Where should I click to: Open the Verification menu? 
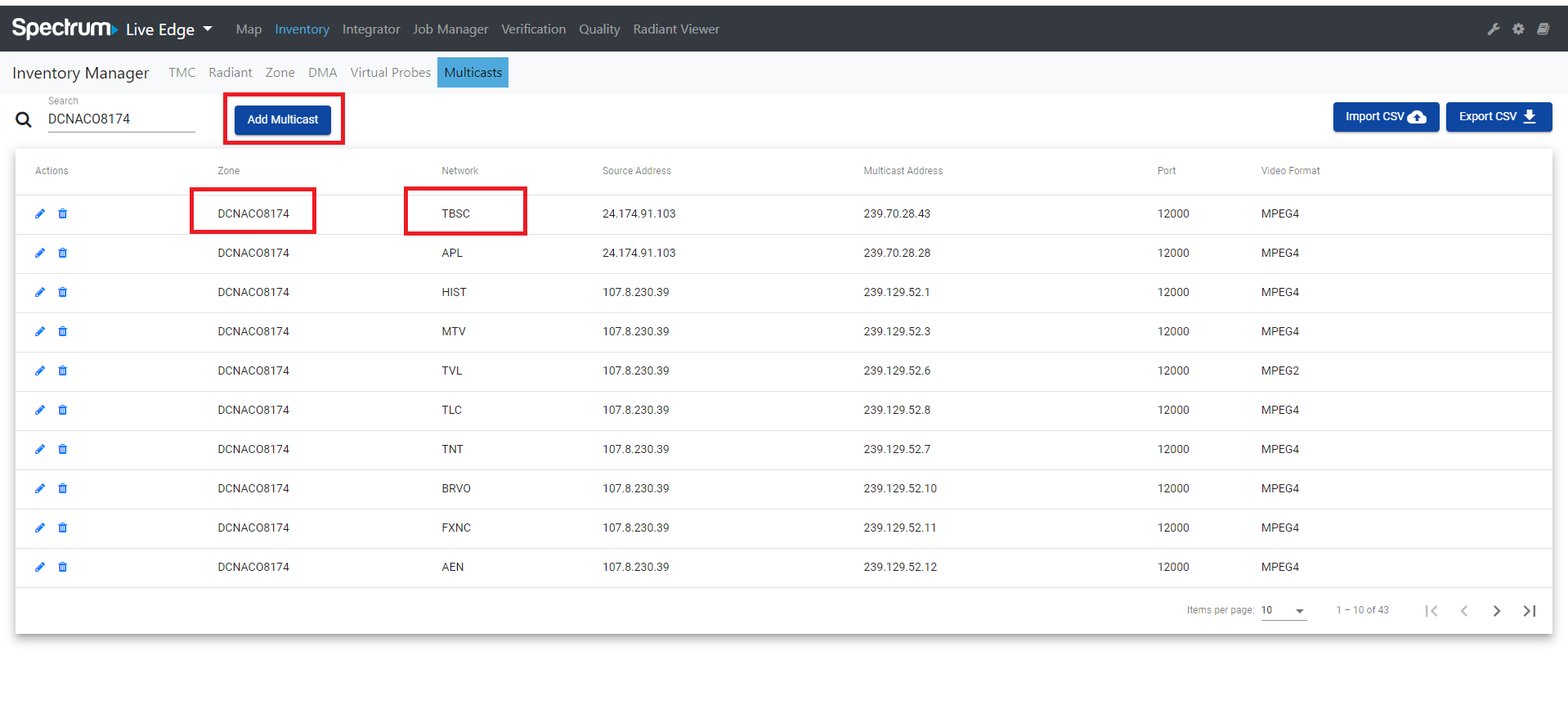533,29
